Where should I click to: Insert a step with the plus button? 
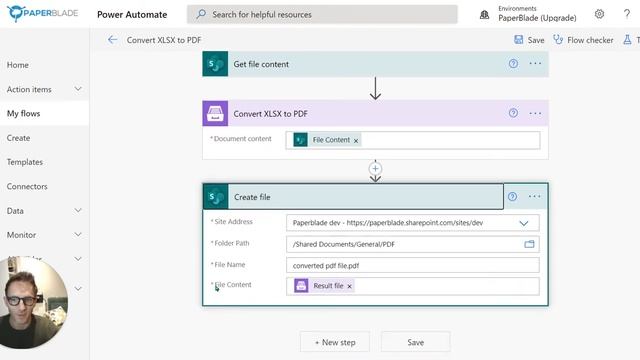coord(375,169)
